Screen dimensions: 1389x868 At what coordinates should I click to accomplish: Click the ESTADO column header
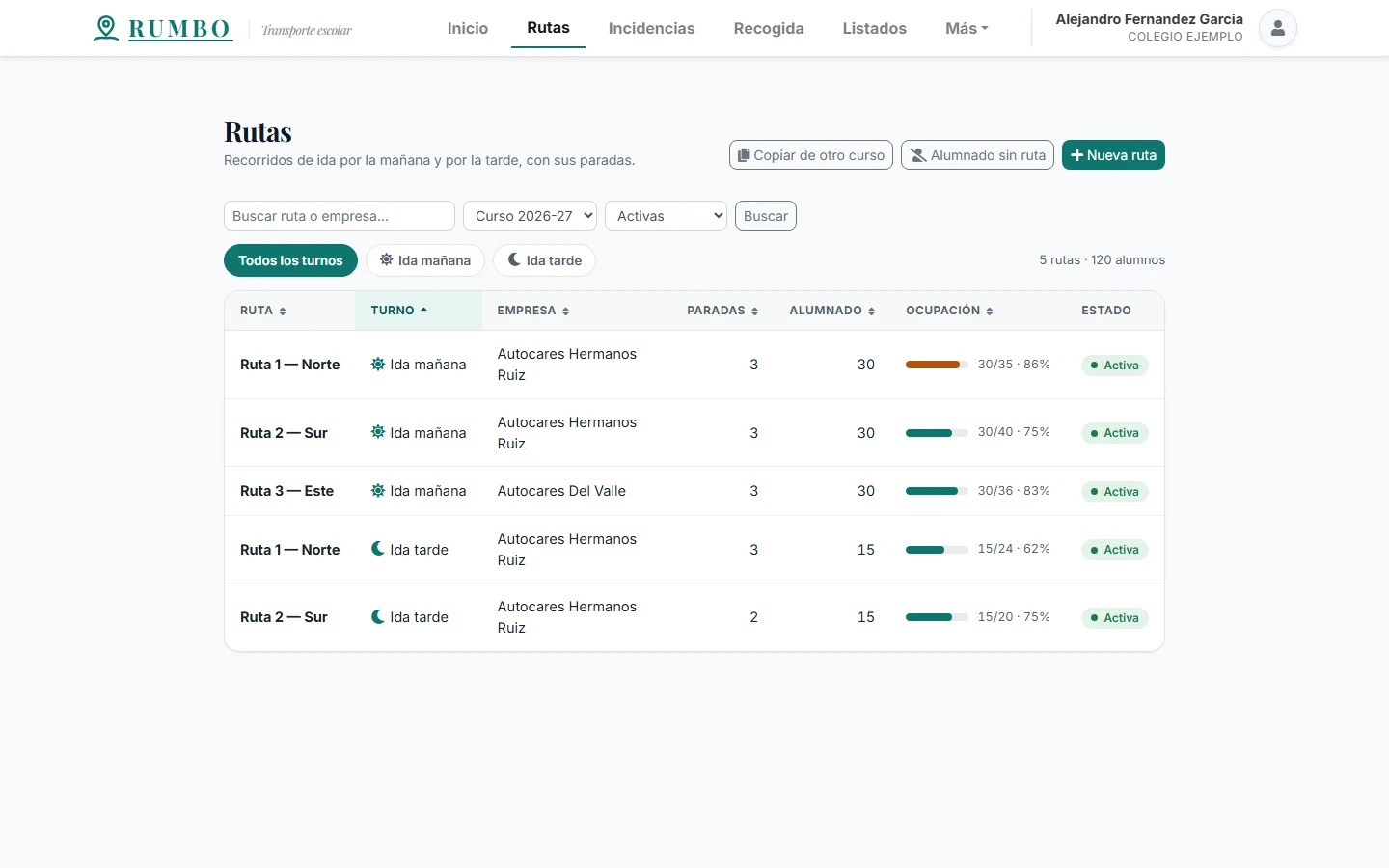coord(1106,311)
